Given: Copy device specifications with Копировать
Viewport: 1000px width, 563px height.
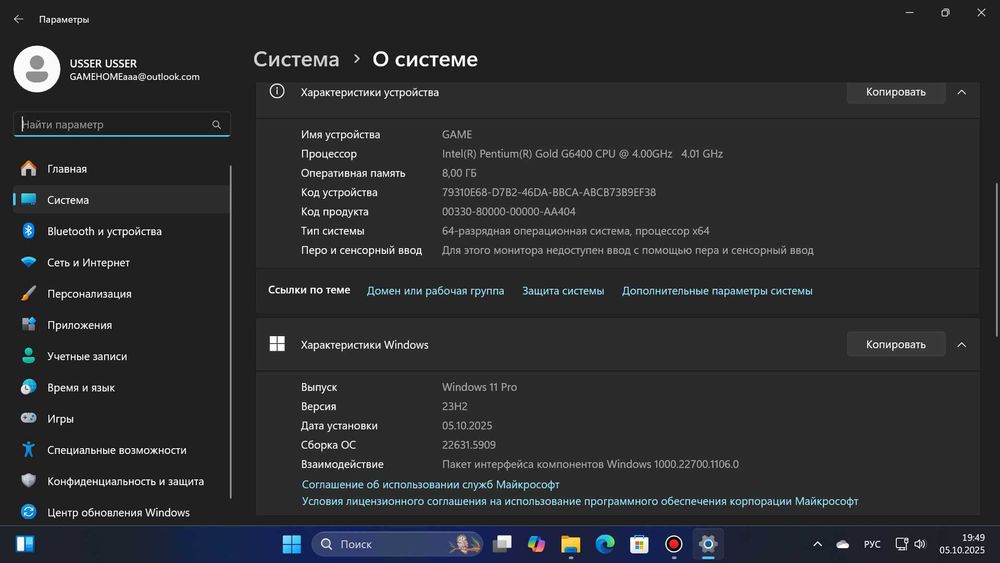Looking at the screenshot, I should click(x=895, y=92).
